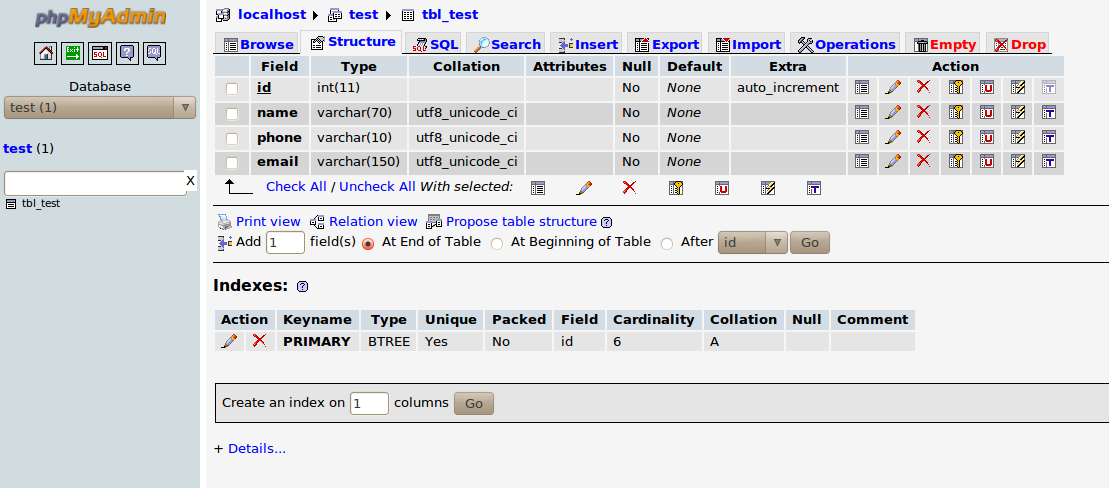1109x488 pixels.
Task: Click the pencil edit icon for name field
Action: [893, 112]
